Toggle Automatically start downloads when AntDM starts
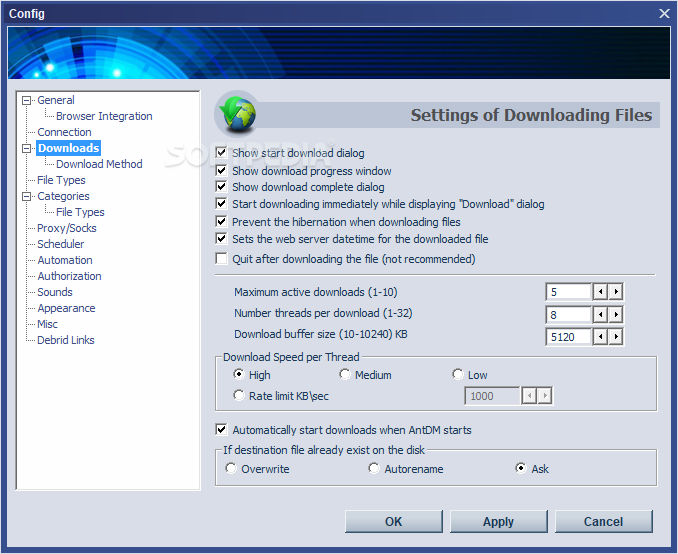 (x=221, y=429)
